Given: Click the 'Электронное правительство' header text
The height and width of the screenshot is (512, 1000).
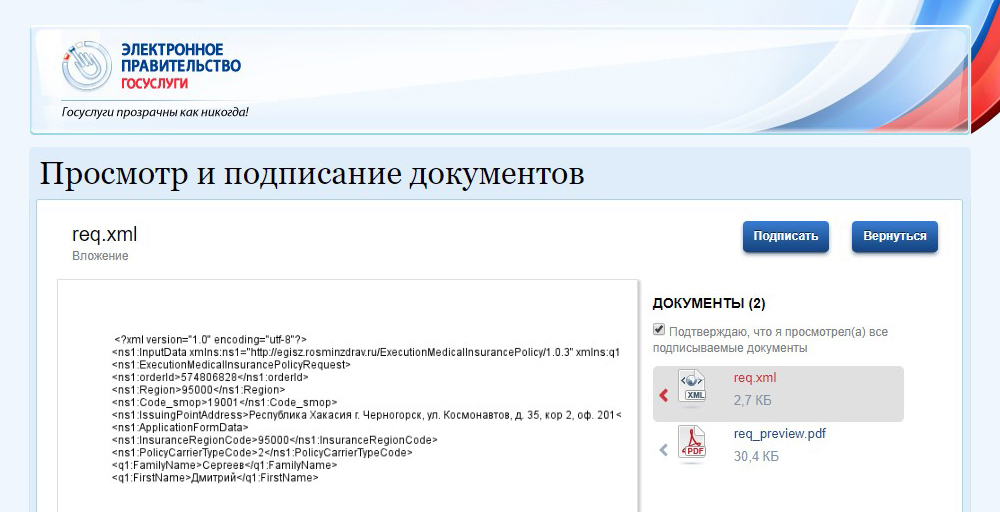Looking at the screenshot, I should click(x=180, y=58).
